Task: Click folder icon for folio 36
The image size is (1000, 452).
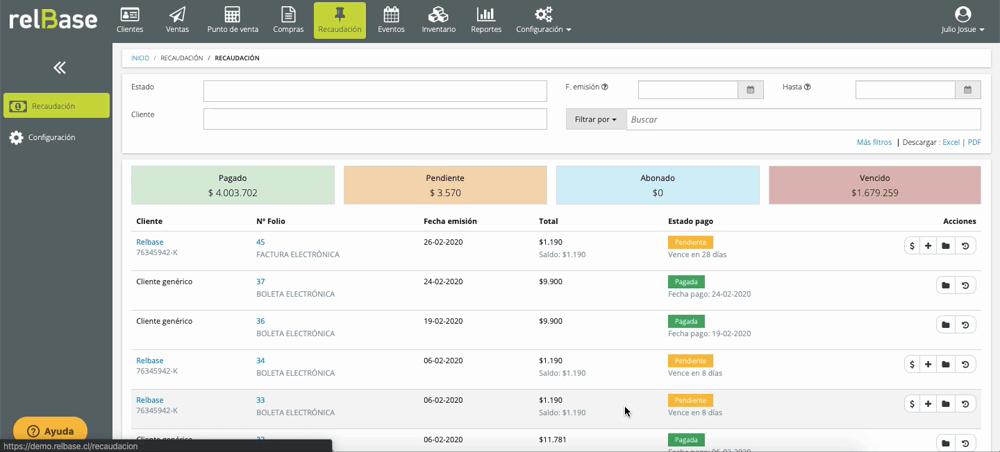Action: tap(946, 325)
